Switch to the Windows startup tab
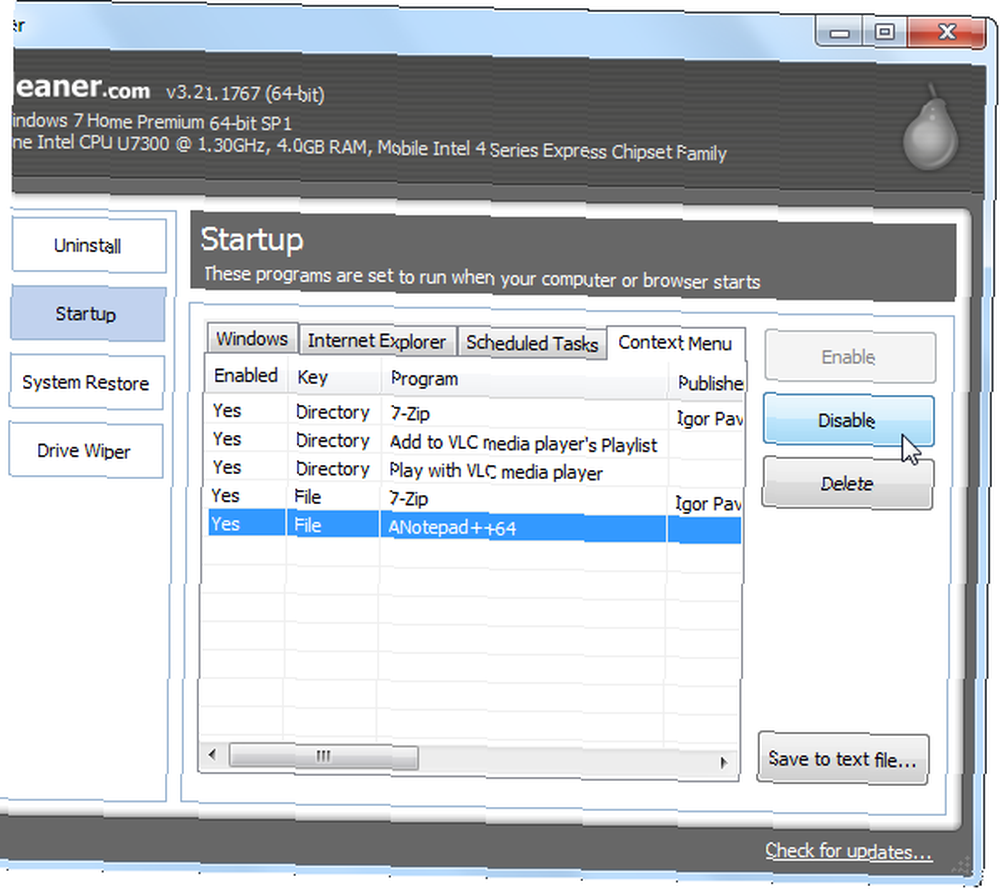The width and height of the screenshot is (1000, 889). [252, 339]
